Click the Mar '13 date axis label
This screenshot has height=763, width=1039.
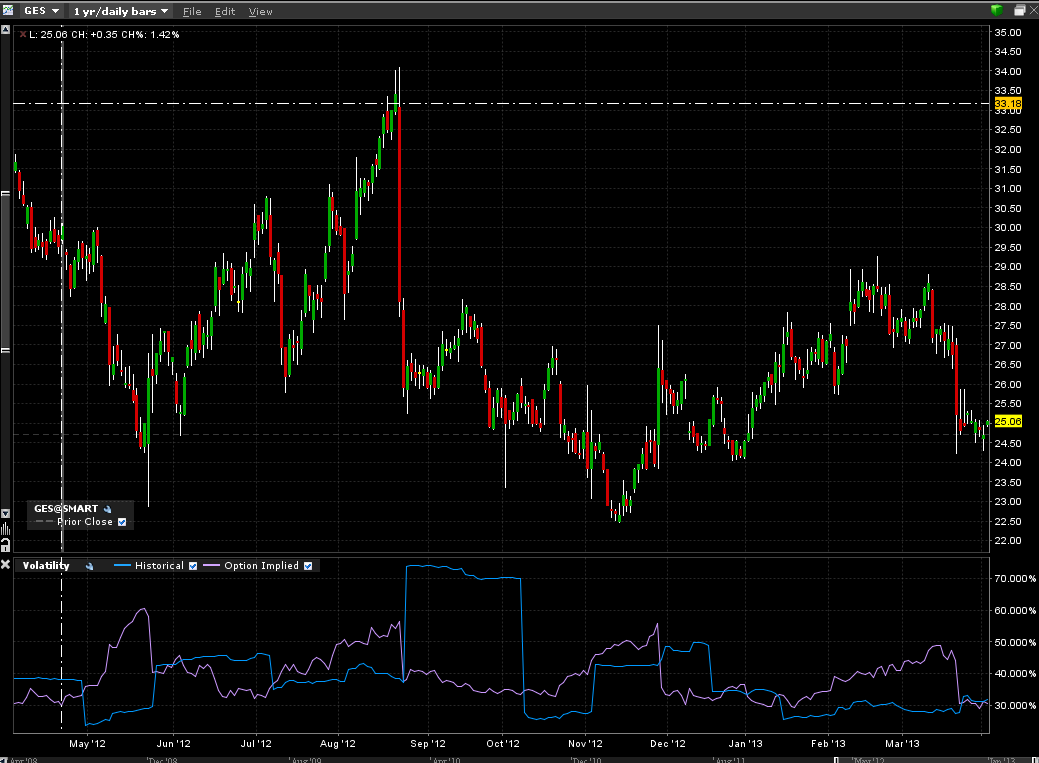[902, 744]
